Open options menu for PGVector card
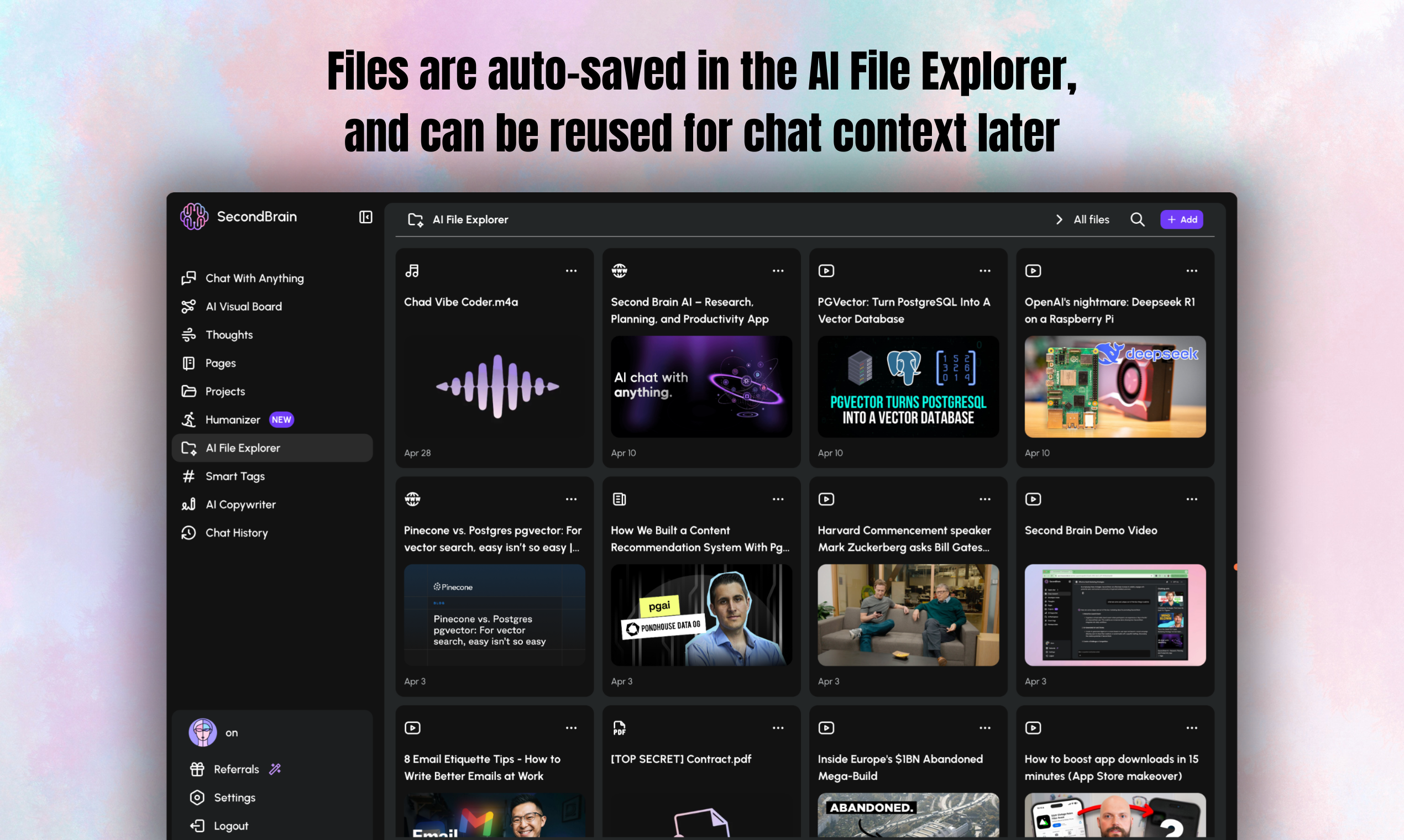Viewport: 1404px width, 840px height. (x=985, y=271)
